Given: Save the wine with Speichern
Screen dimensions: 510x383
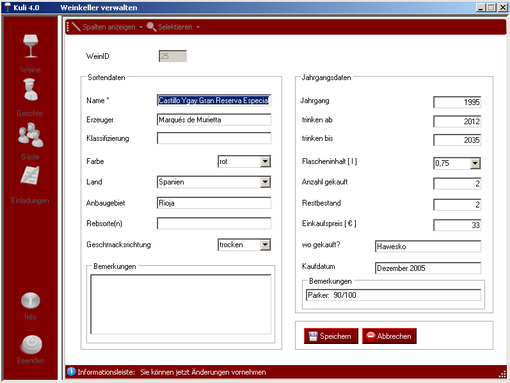Looking at the screenshot, I should coord(331,336).
